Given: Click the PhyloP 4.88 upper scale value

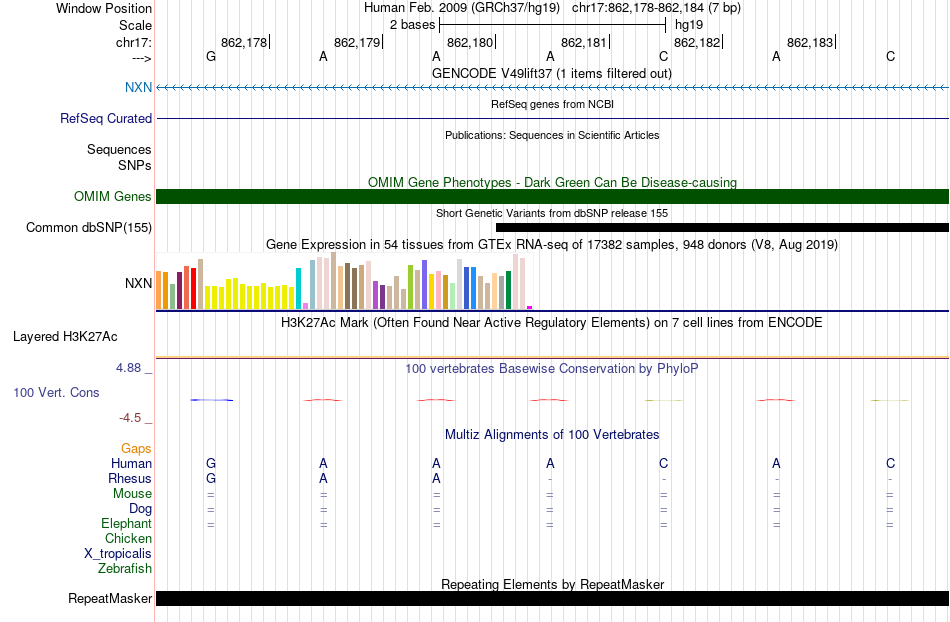Looking at the screenshot, I should pos(128,368).
